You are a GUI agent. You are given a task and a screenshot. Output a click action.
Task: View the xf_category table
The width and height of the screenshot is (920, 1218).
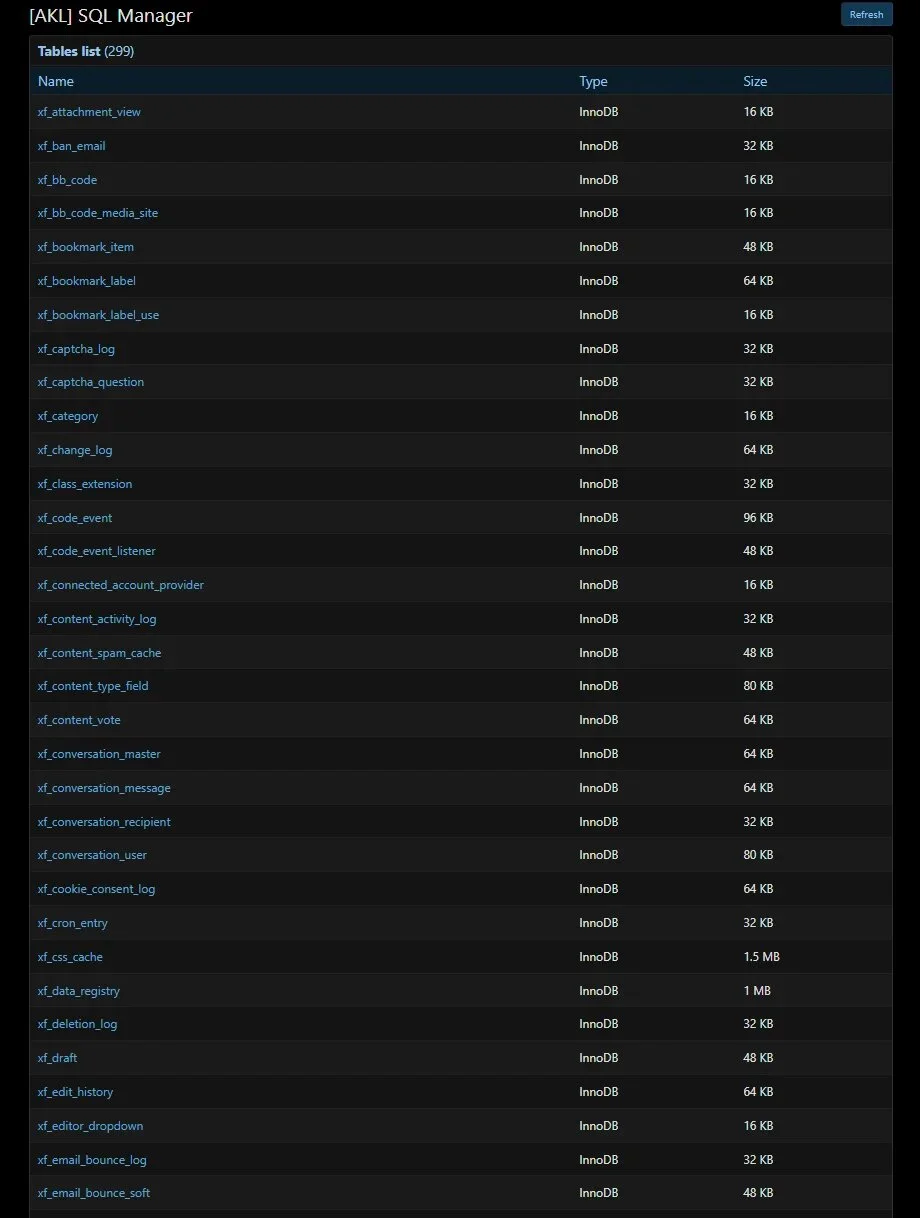(68, 416)
